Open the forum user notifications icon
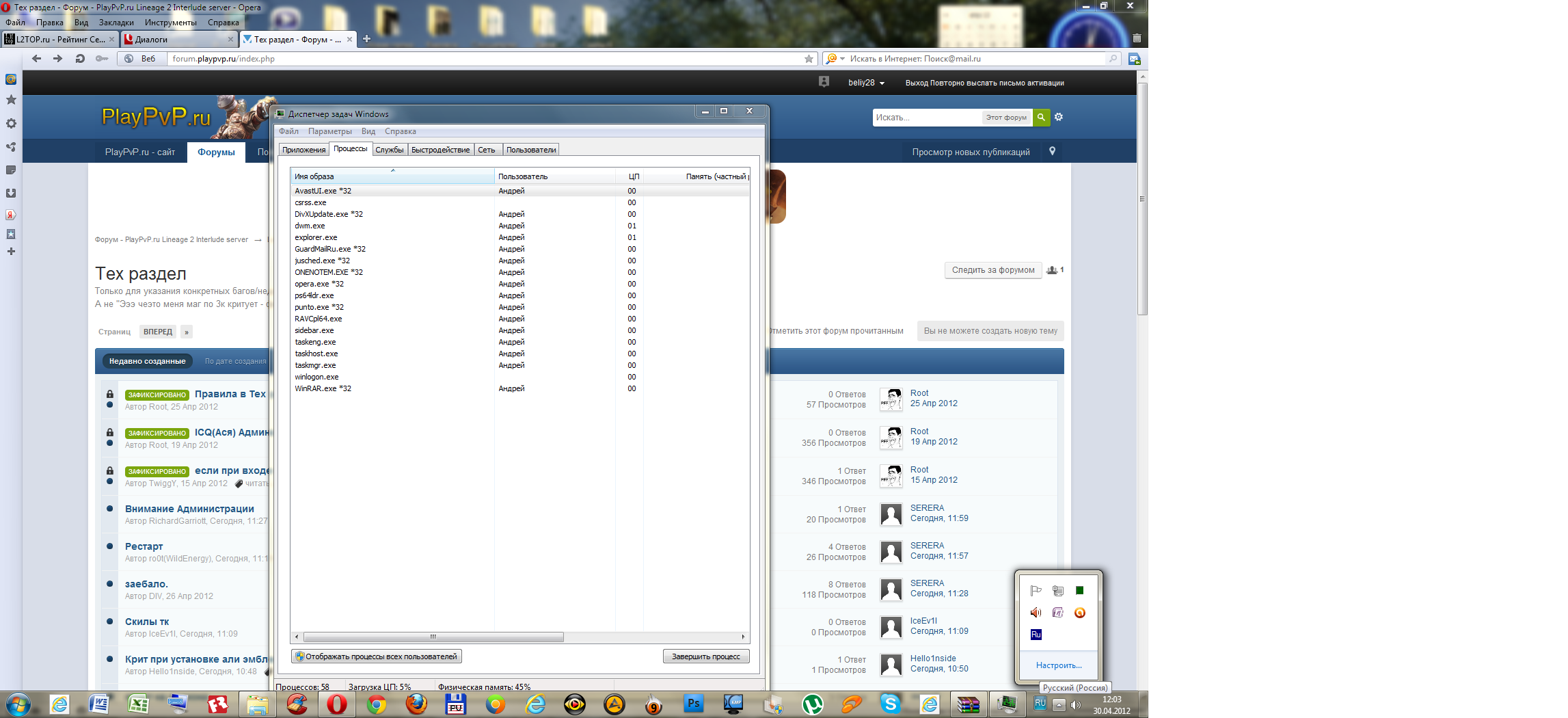The width and height of the screenshot is (1568, 718). coord(824,82)
